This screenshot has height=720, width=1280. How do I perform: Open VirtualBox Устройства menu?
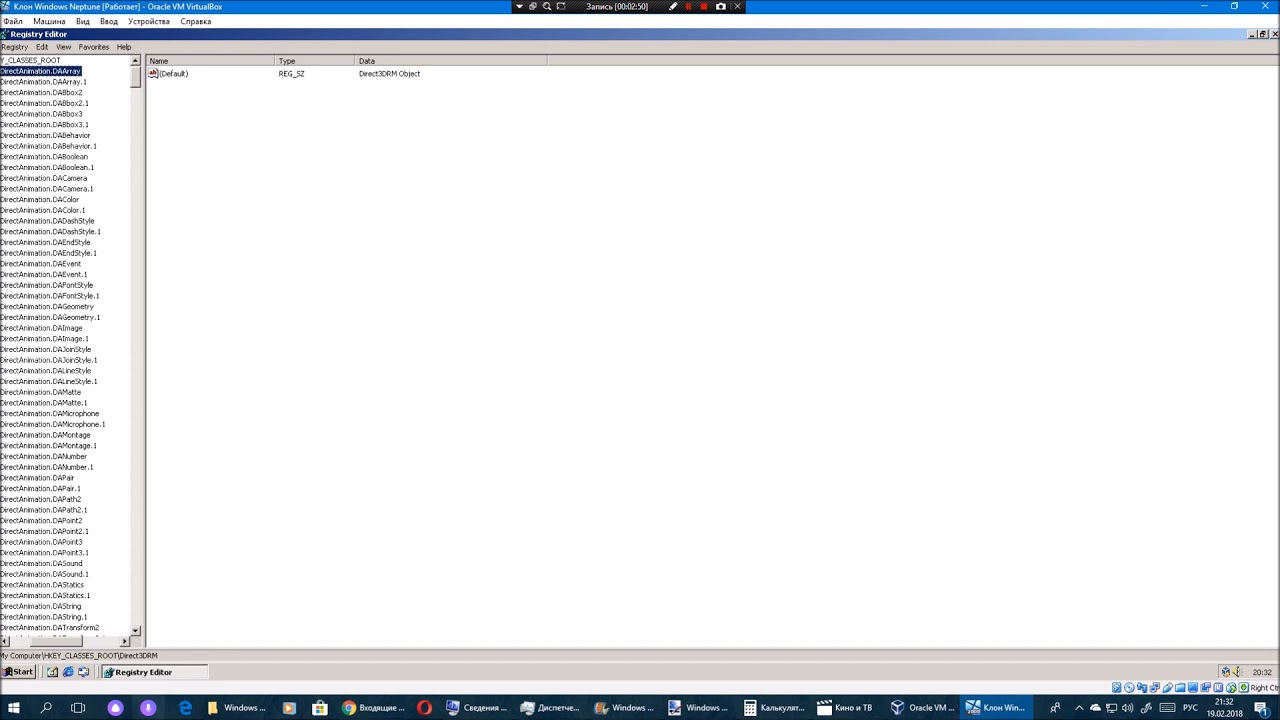point(149,21)
